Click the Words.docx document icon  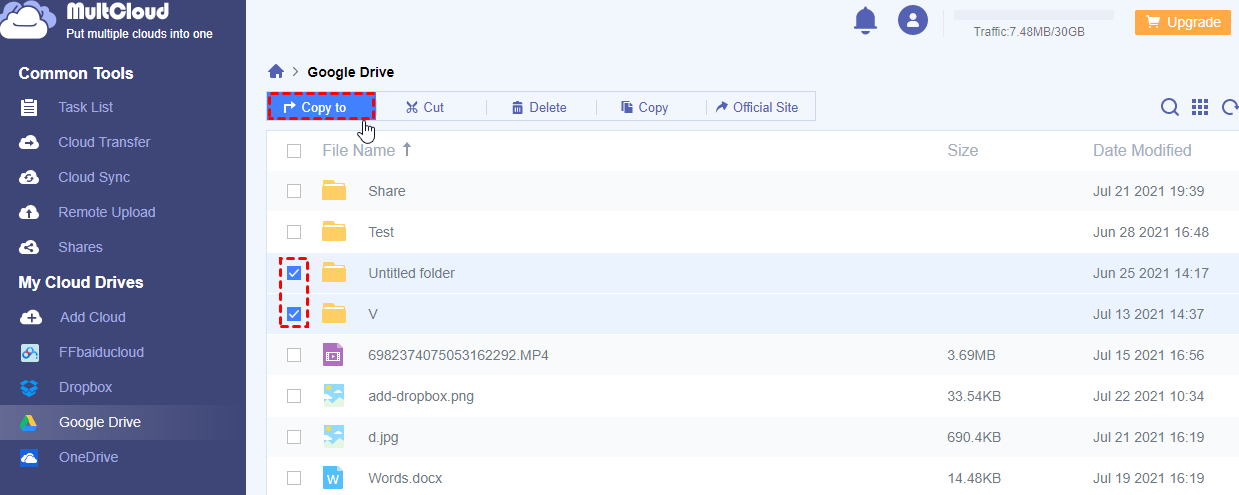pyautogui.click(x=333, y=478)
